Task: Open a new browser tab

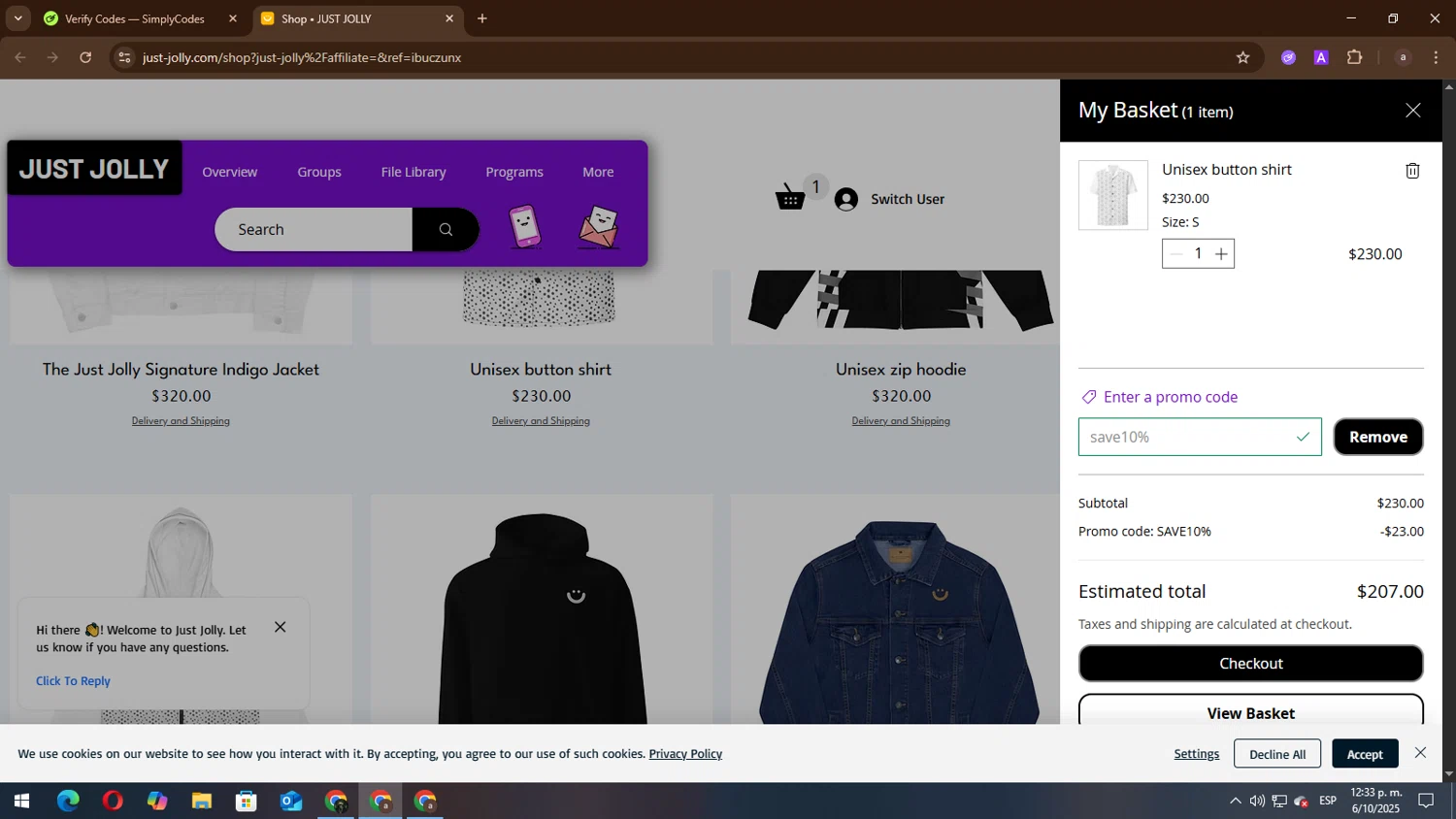Action: (482, 18)
